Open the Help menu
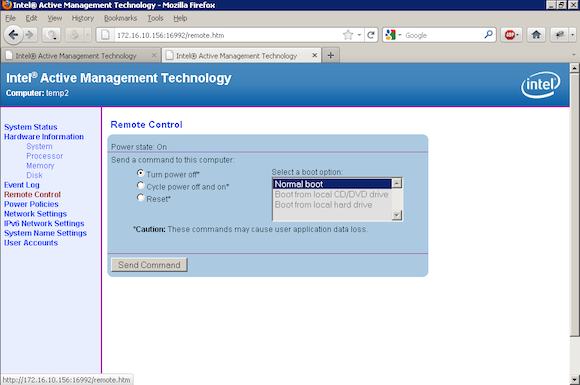This screenshot has width=580, height=385. [x=180, y=18]
